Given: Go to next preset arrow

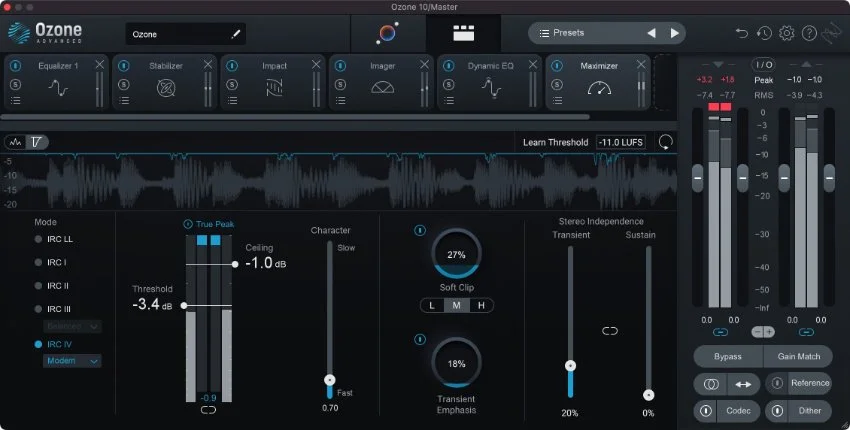Looking at the screenshot, I should click(674, 33).
